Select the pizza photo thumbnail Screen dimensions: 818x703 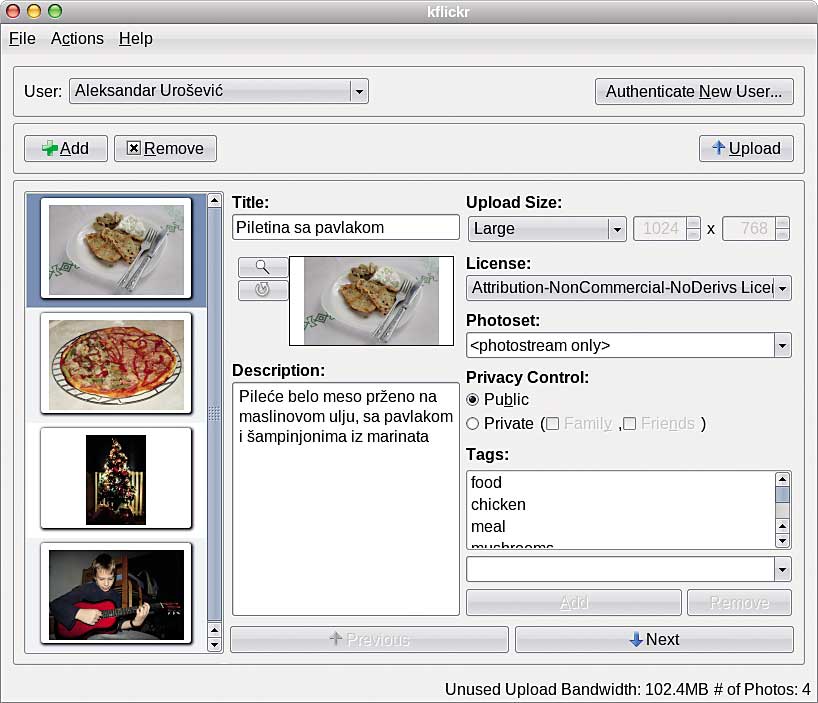point(116,363)
